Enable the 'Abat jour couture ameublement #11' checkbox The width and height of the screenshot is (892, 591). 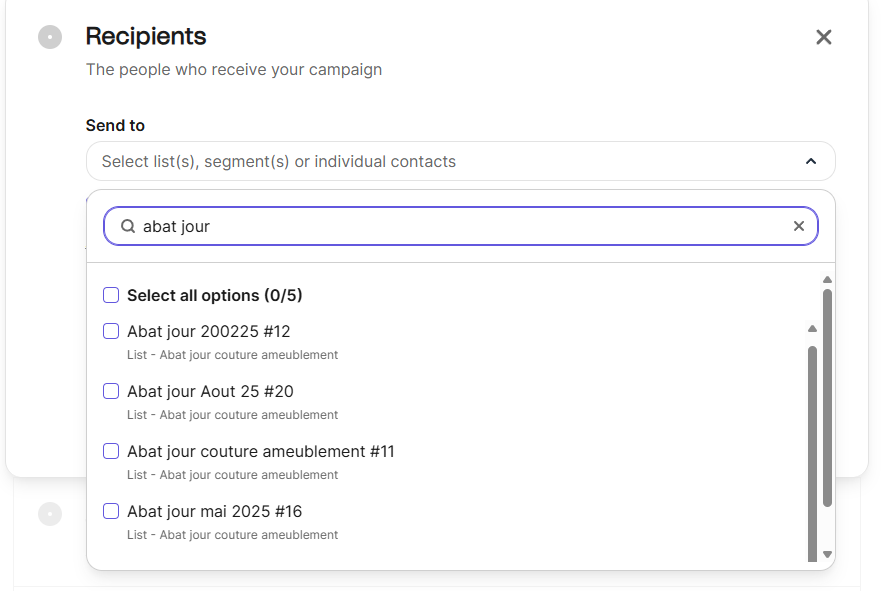pos(111,451)
